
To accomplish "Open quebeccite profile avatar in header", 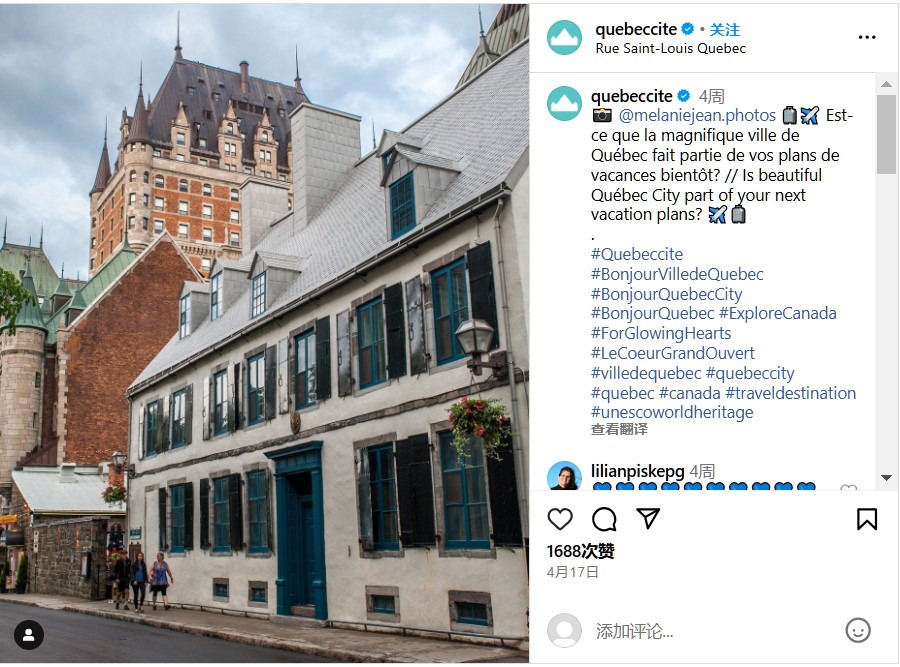I will 564,37.
